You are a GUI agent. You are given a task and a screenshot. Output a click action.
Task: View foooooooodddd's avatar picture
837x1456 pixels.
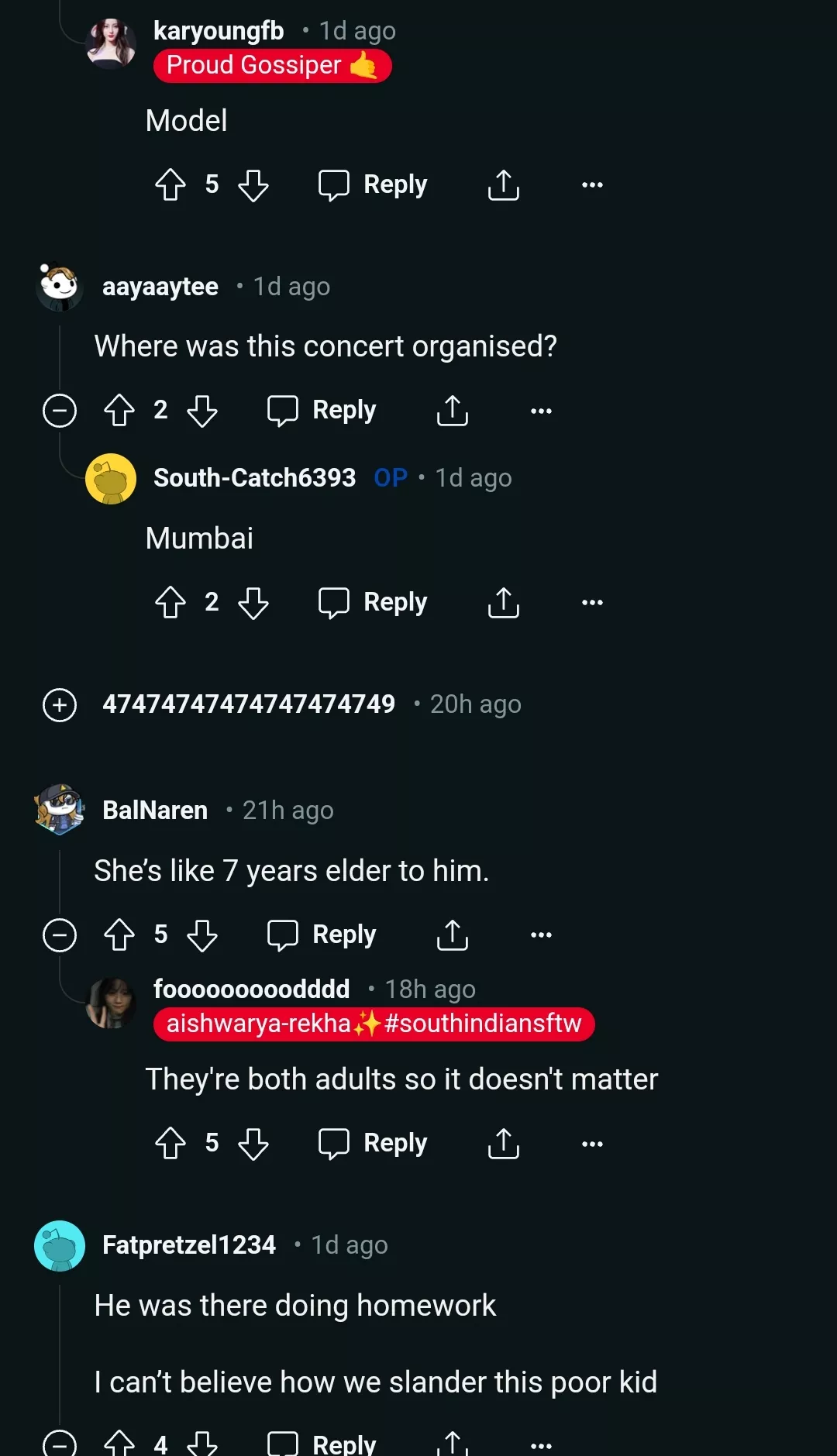111,1003
